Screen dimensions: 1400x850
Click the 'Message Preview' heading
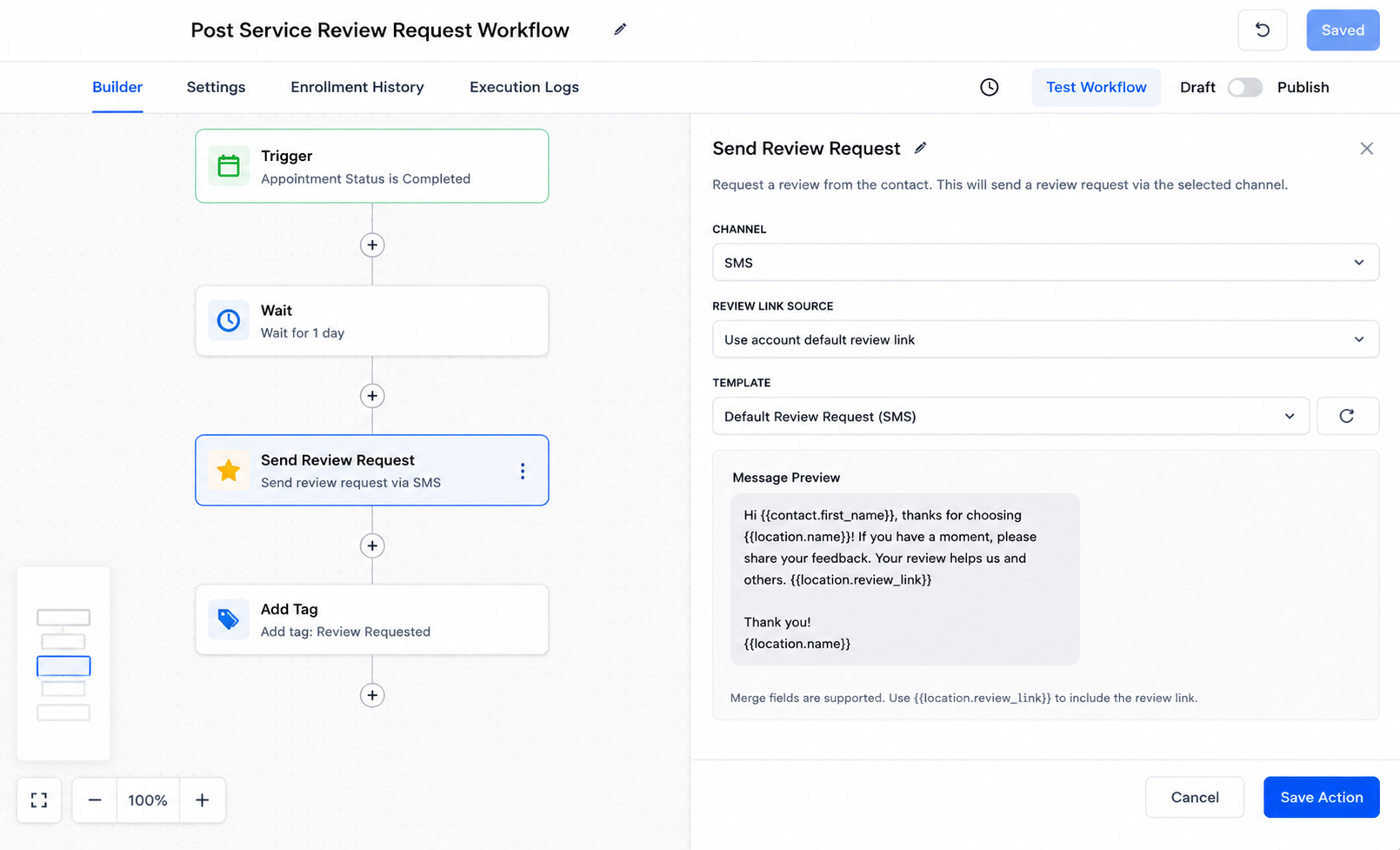pyautogui.click(x=786, y=478)
